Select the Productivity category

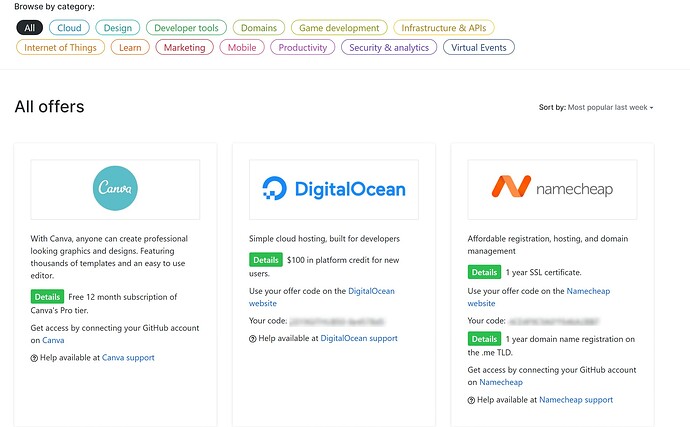click(303, 48)
